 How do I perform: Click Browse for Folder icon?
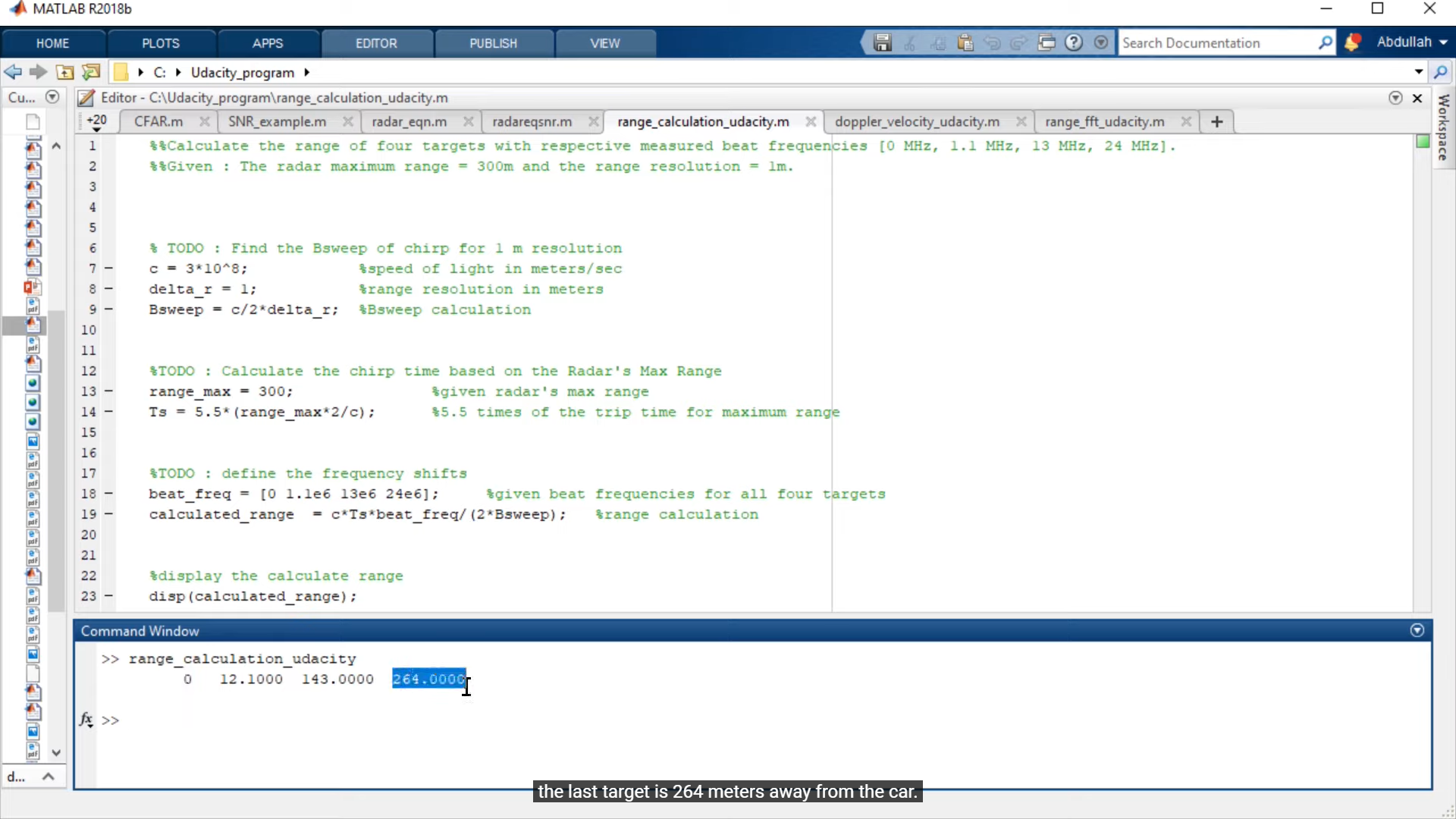coord(91,72)
